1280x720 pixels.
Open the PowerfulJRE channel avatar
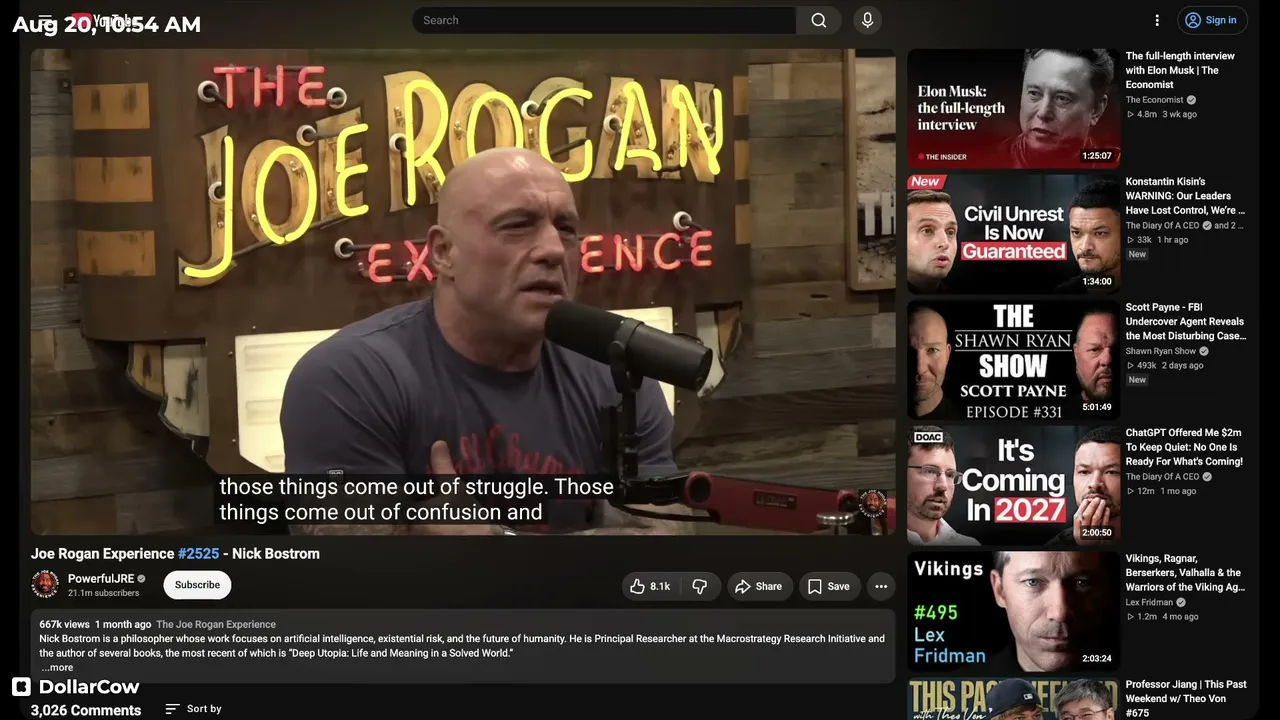(x=45, y=584)
